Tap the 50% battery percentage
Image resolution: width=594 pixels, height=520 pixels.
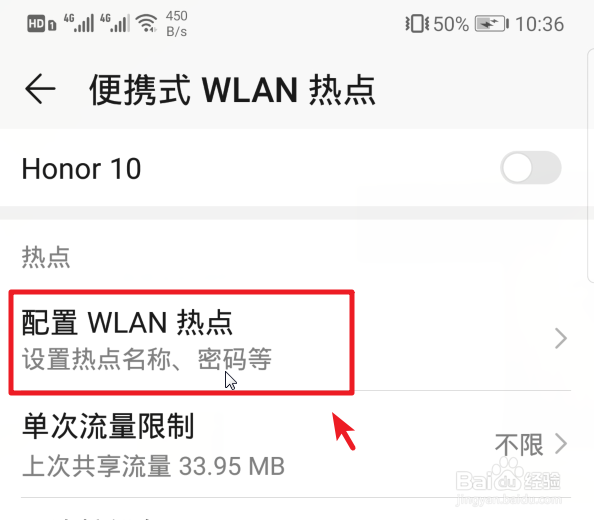click(x=451, y=24)
